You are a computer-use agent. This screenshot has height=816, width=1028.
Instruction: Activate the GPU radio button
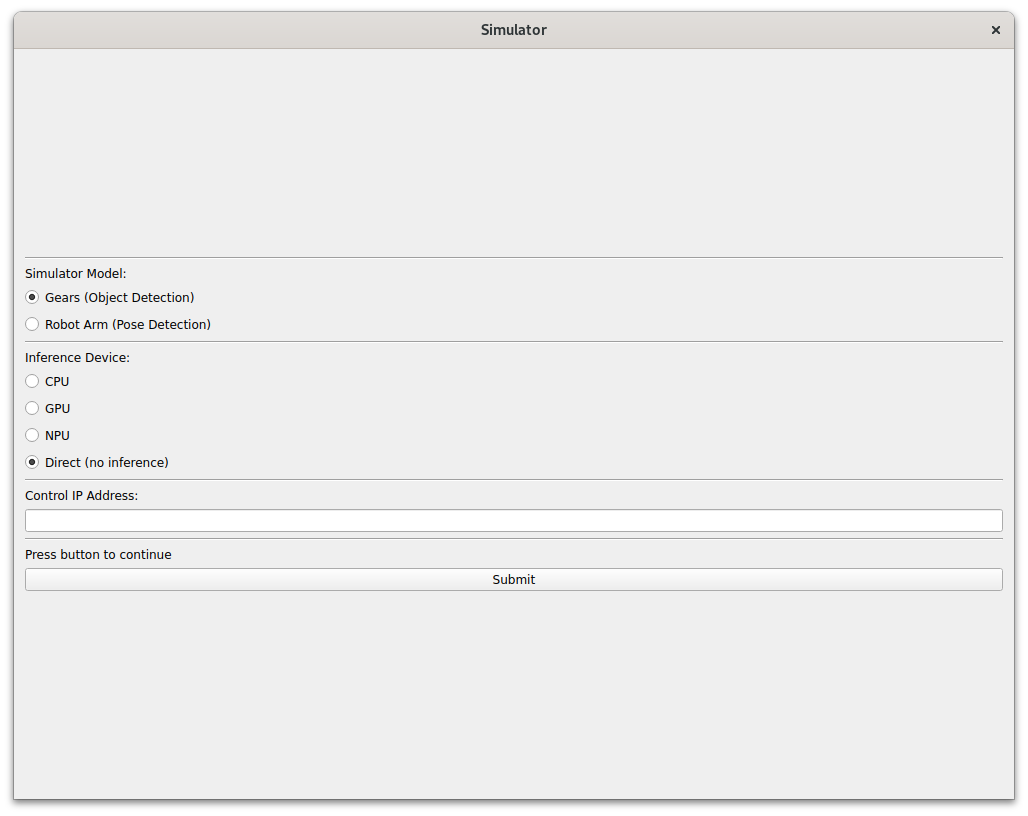[x=32, y=408]
